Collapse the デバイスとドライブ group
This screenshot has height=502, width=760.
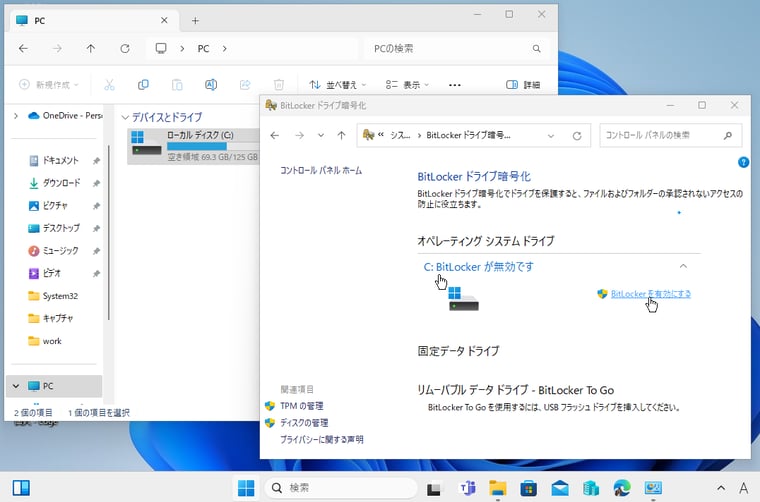(x=125, y=117)
